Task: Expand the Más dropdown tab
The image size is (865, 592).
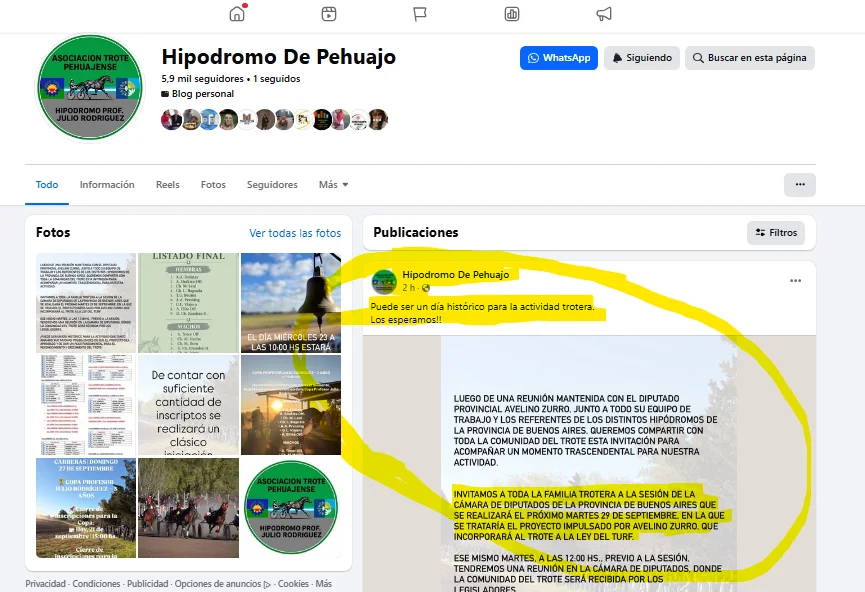Action: point(333,185)
